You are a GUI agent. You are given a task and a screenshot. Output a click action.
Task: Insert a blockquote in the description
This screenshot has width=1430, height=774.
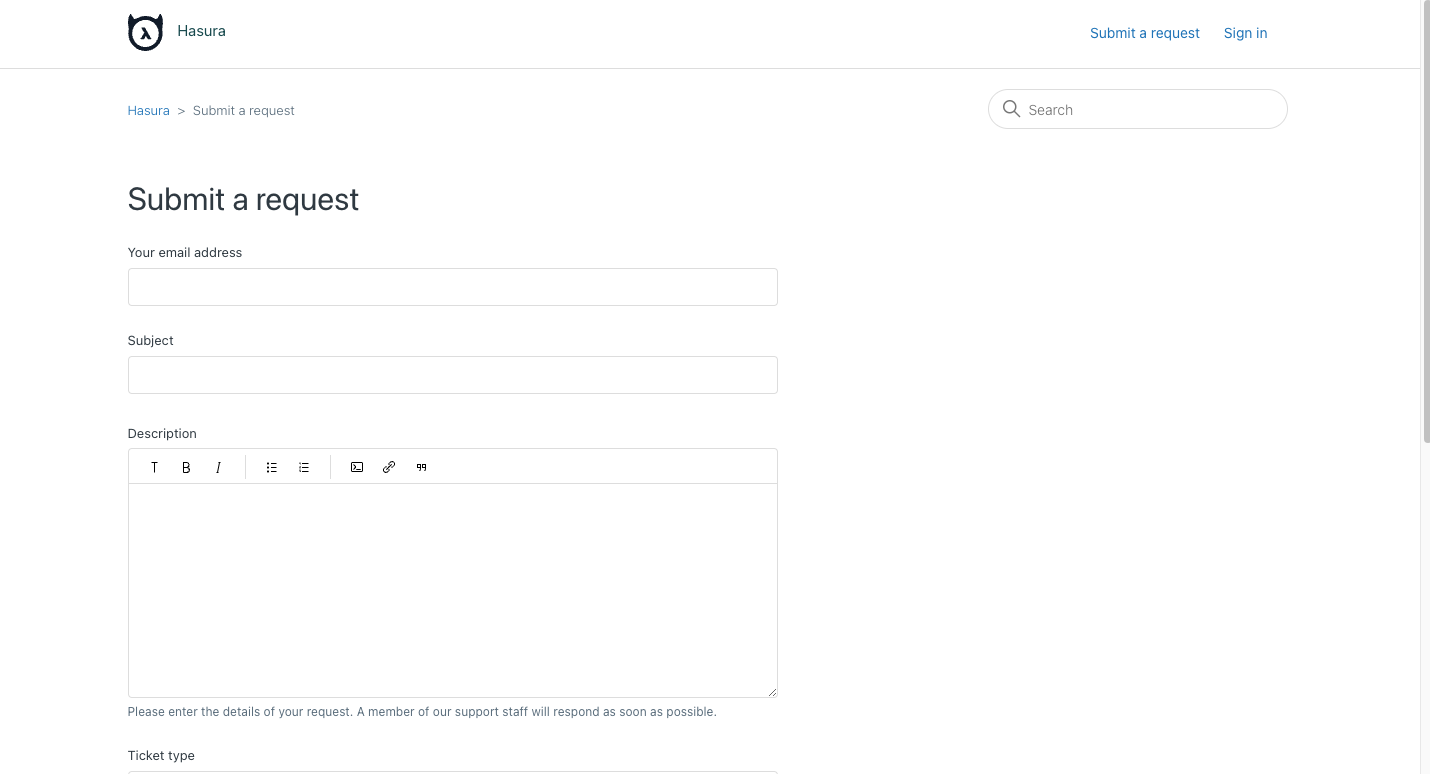(421, 467)
